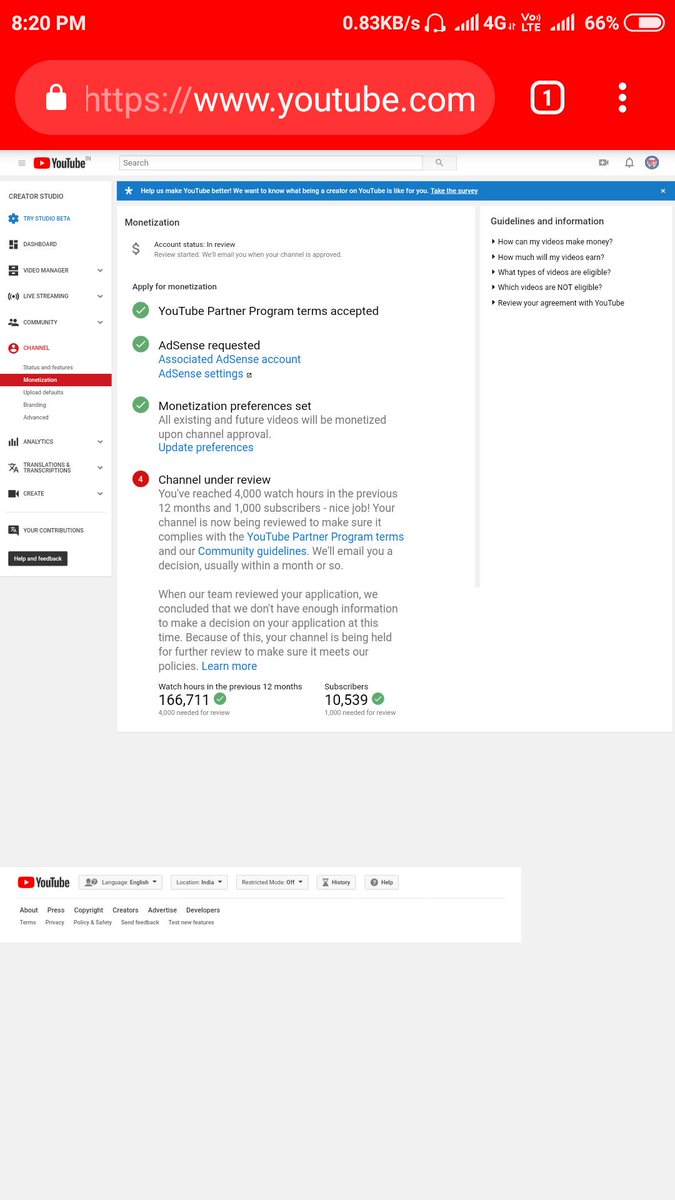Click the YouTube logo in header
The width and height of the screenshot is (675, 1200).
[x=60, y=163]
